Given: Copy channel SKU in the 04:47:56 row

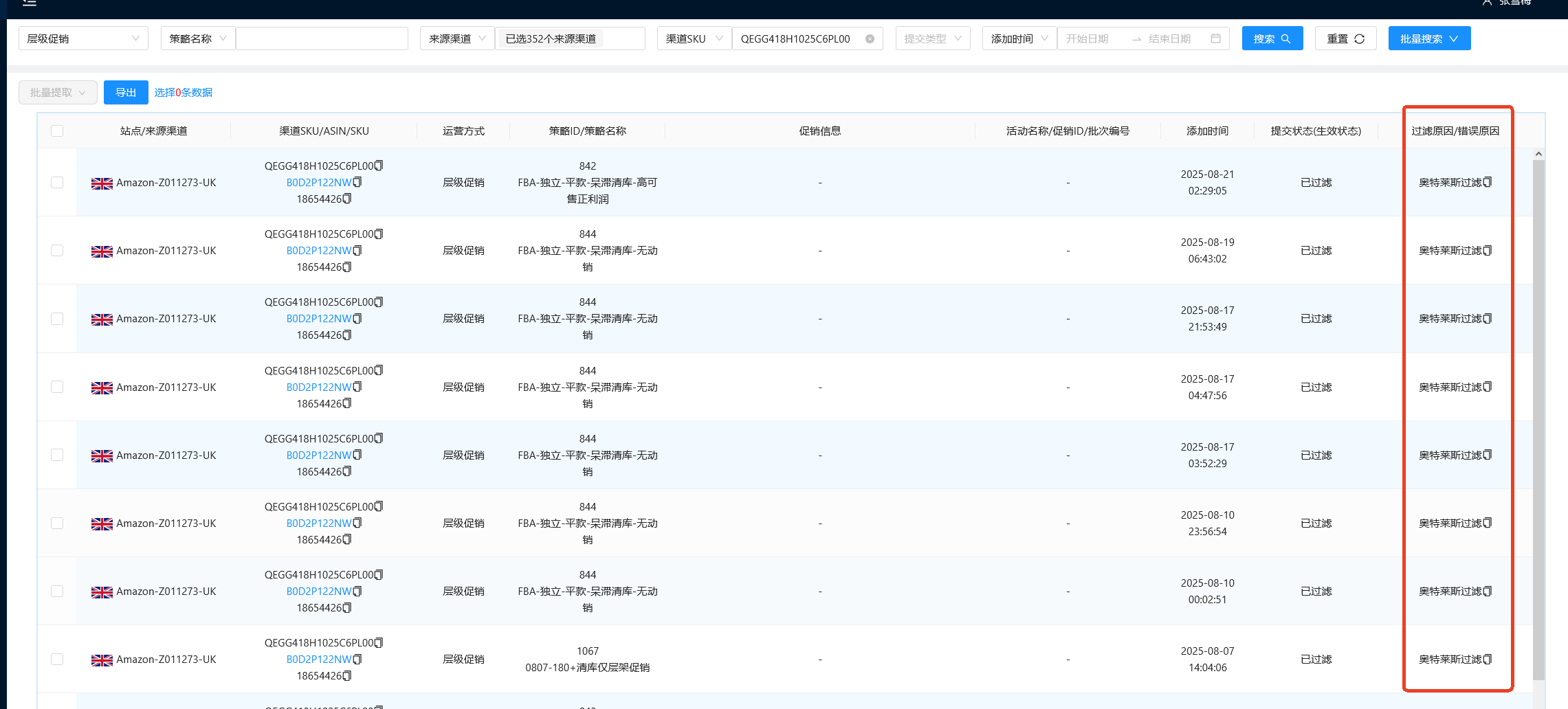Looking at the screenshot, I should [379, 370].
